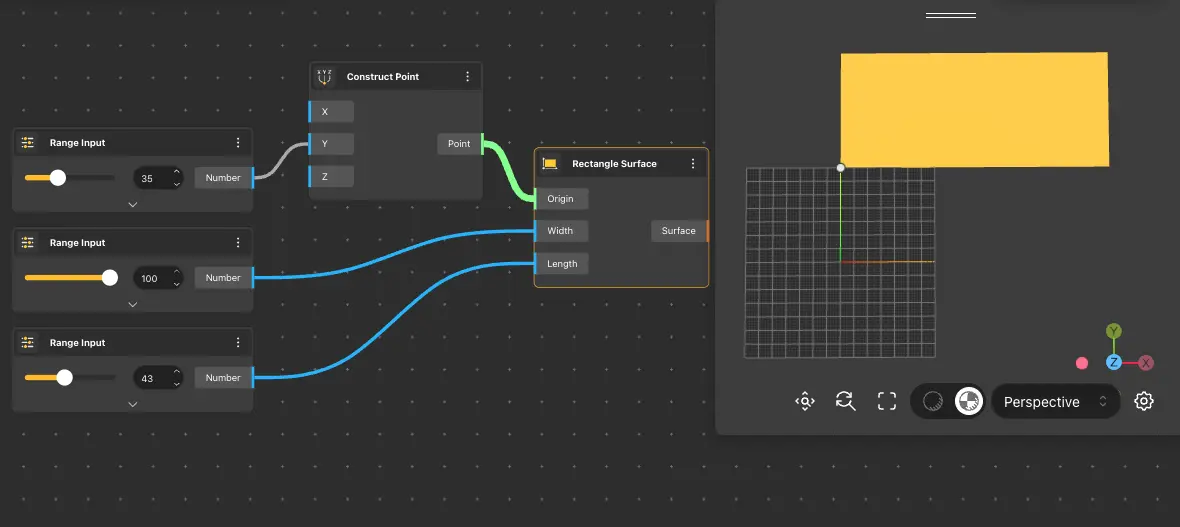
Task: Open viewport settings gear
Action: [x=1144, y=401]
